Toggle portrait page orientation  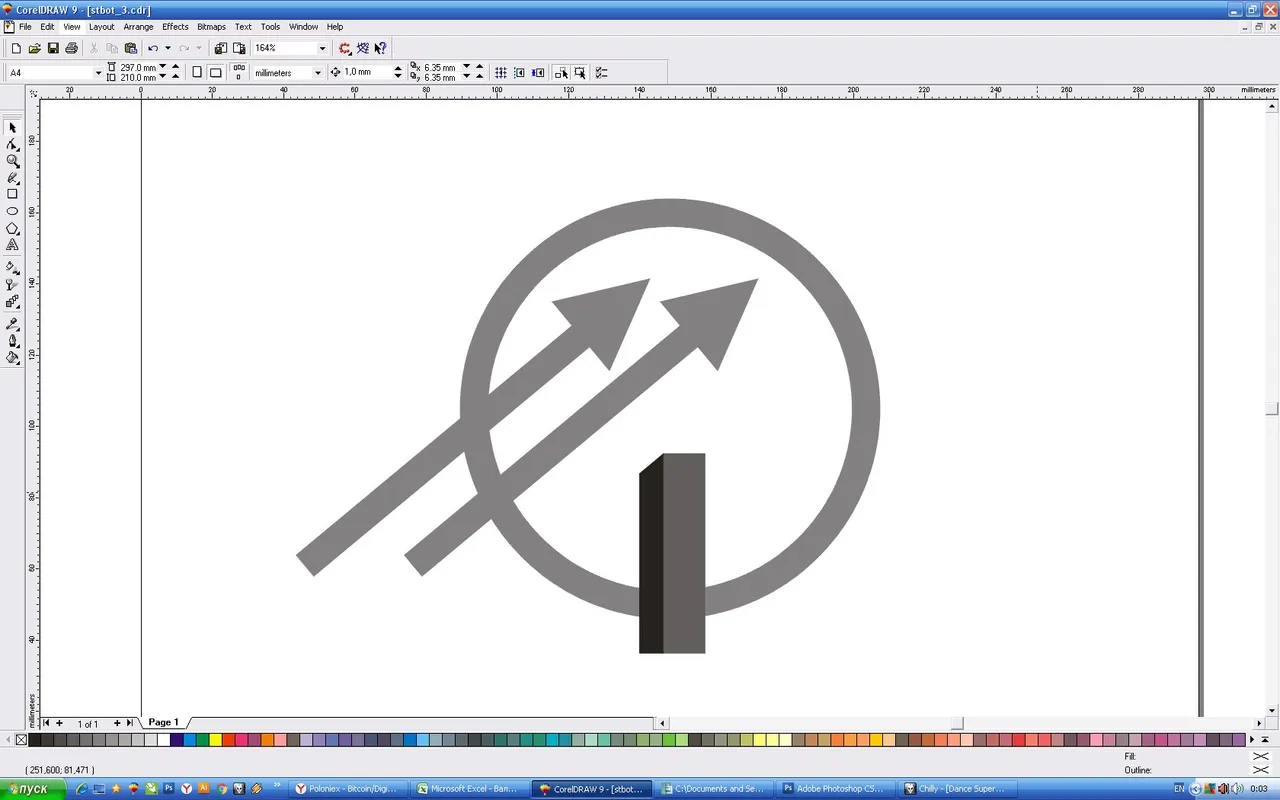[x=197, y=72]
